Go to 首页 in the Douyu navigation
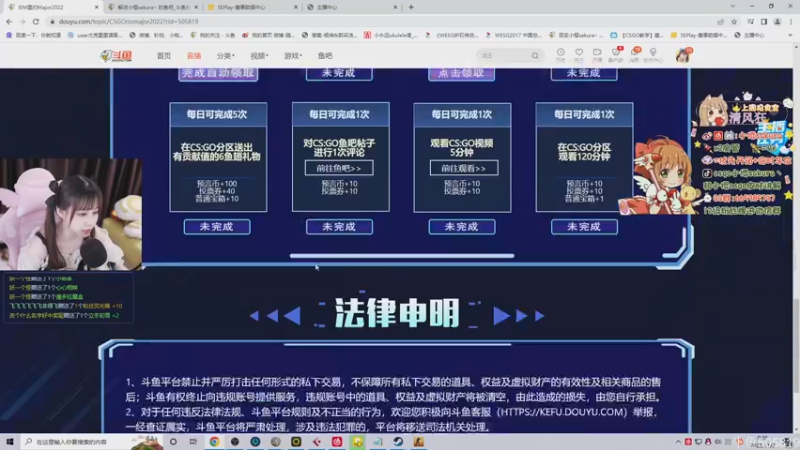Screen dimensions: 800x450 [x=164, y=56]
